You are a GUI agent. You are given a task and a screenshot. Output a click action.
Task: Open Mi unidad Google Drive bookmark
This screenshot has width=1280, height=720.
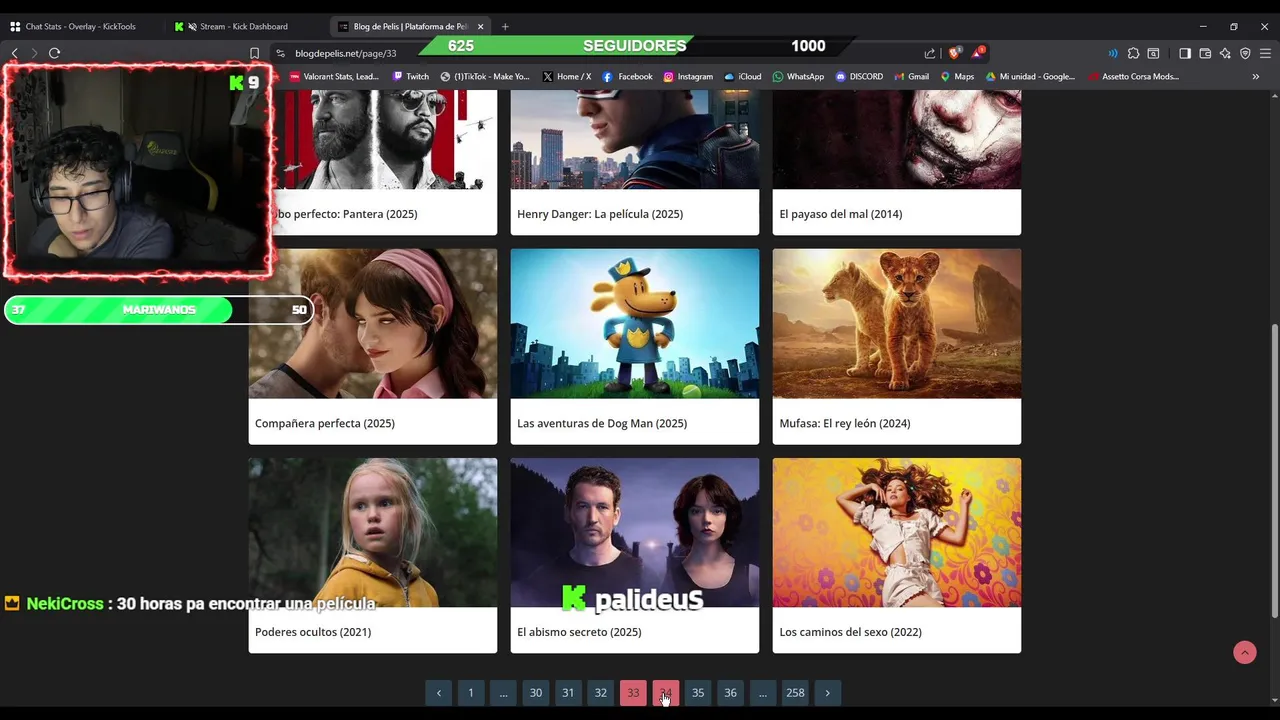pos(1031,76)
